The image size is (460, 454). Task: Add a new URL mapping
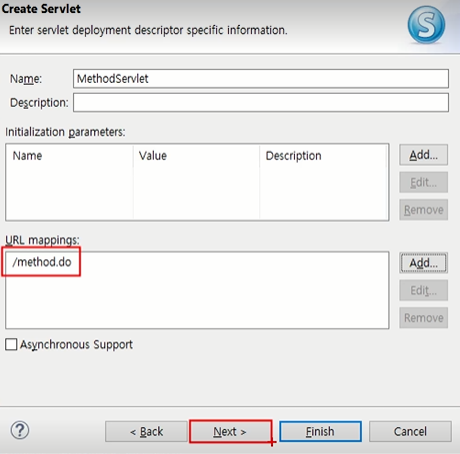[423, 263]
